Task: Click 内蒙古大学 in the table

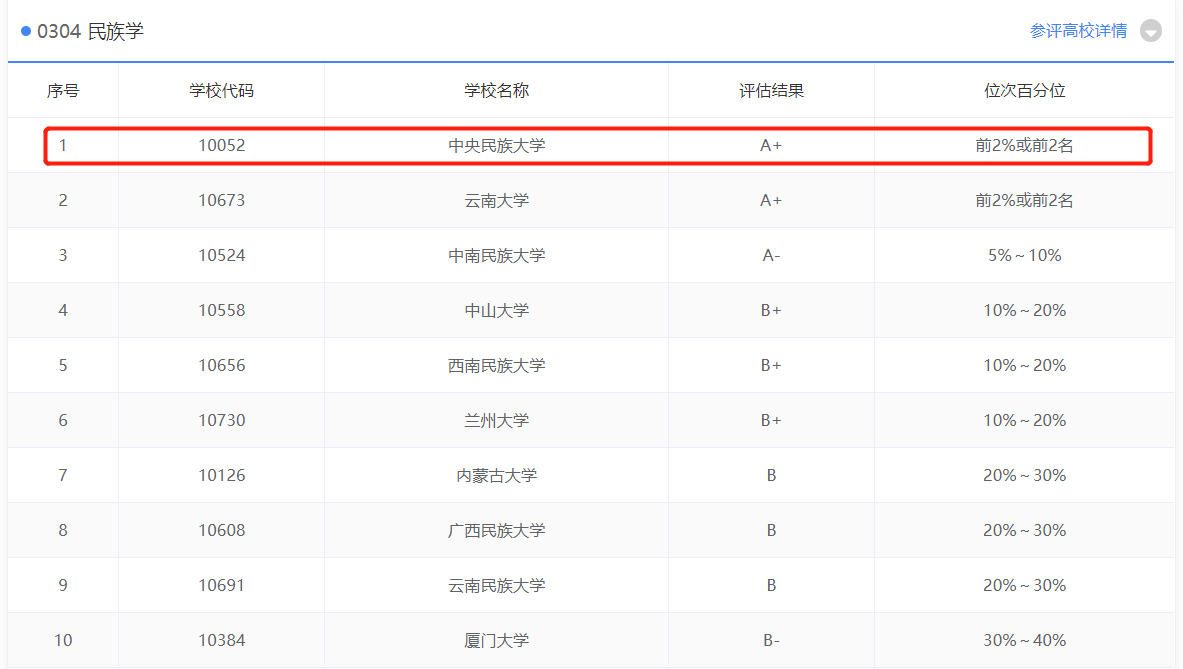Action: [x=496, y=475]
